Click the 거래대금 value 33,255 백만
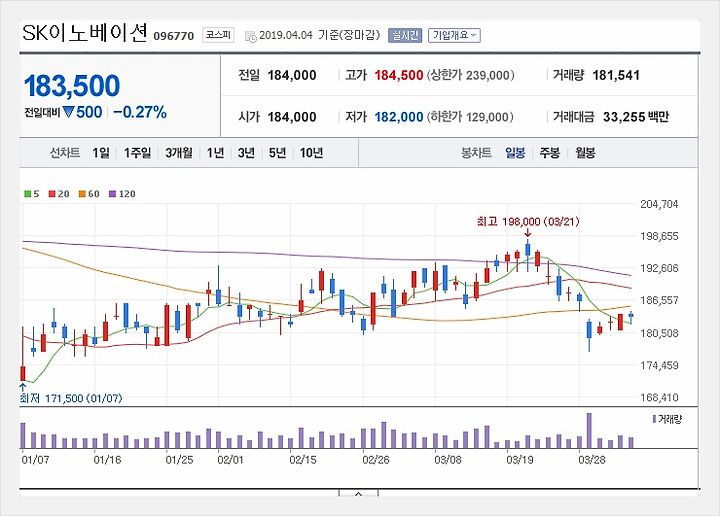Viewport: 720px width, 516px height. coord(636,117)
